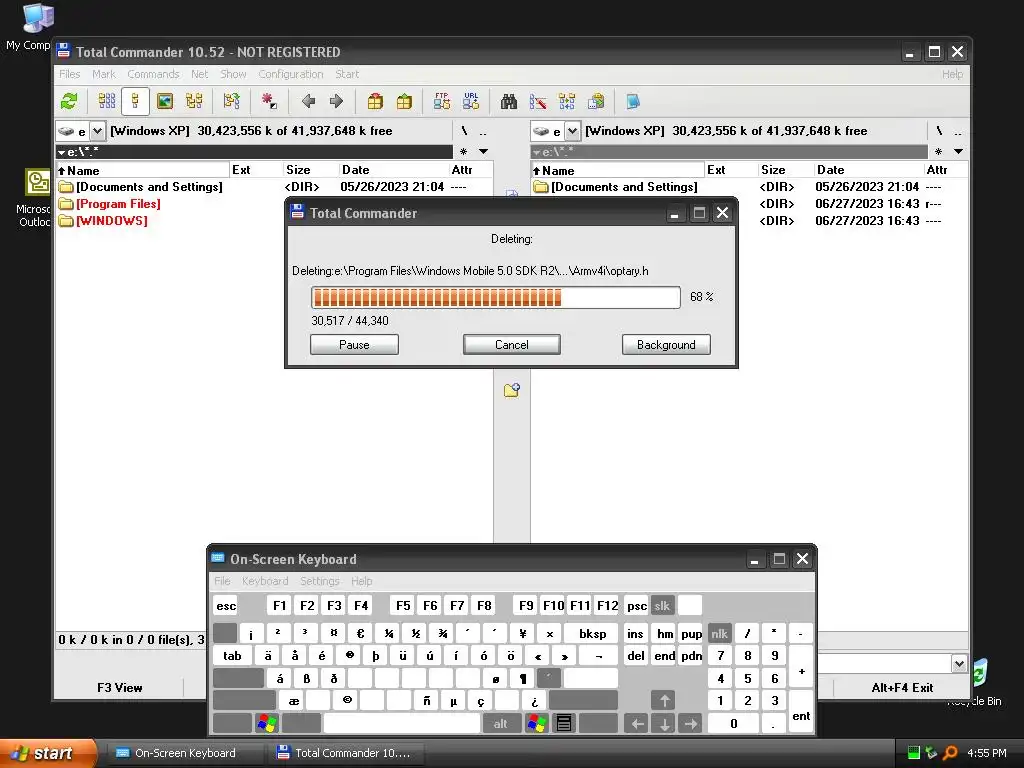Click the left arrow key on On-Screen Keyboard
Screen dimensions: 1024x768
tap(637, 723)
